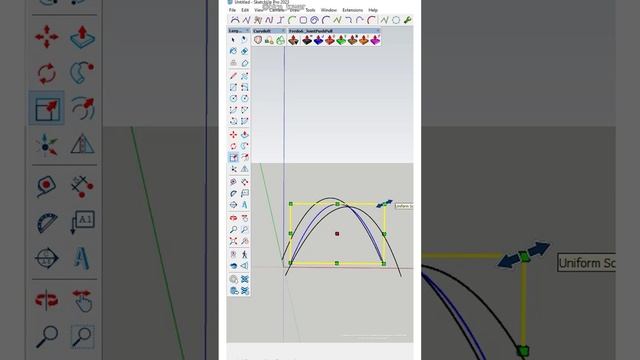Choose the Text label tool in small toolbar

244,193
